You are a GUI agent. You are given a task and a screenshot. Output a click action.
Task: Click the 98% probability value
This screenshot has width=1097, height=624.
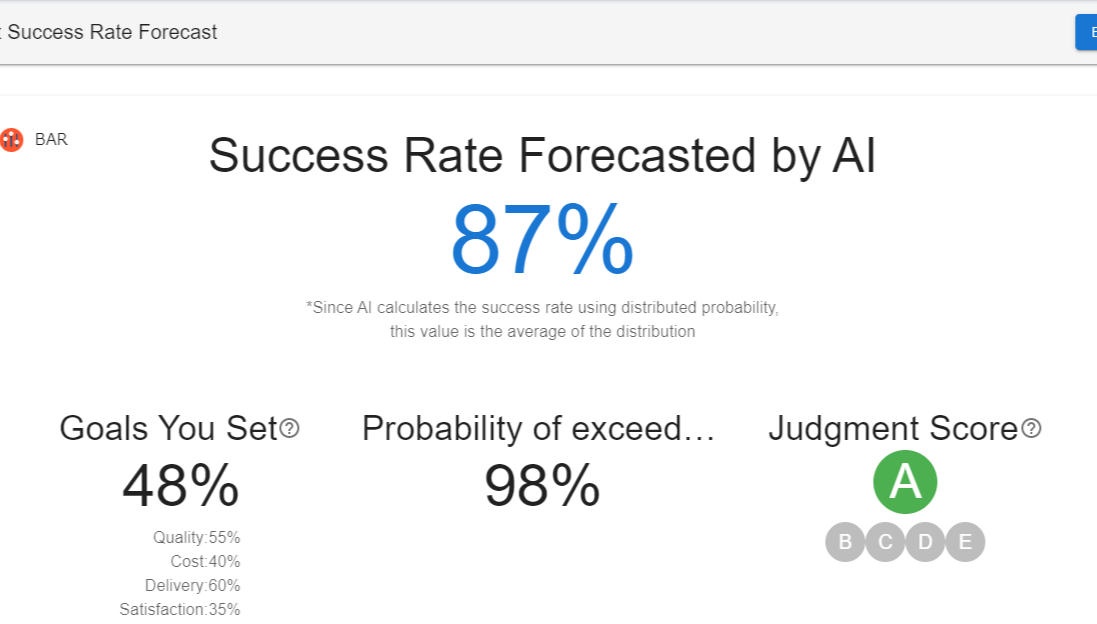(x=542, y=486)
